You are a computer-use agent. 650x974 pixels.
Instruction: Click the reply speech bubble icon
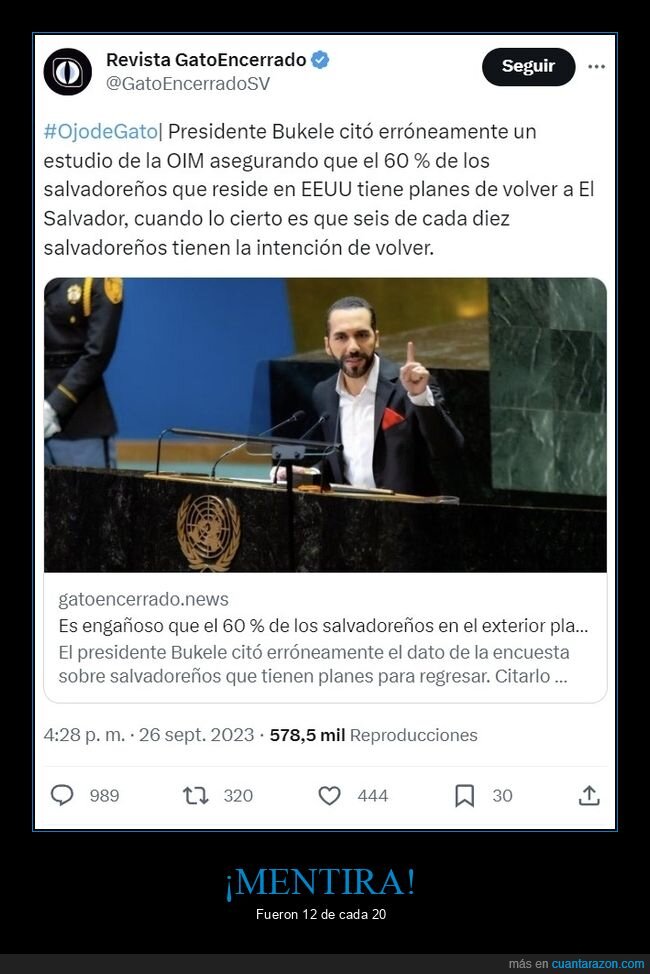coord(62,795)
